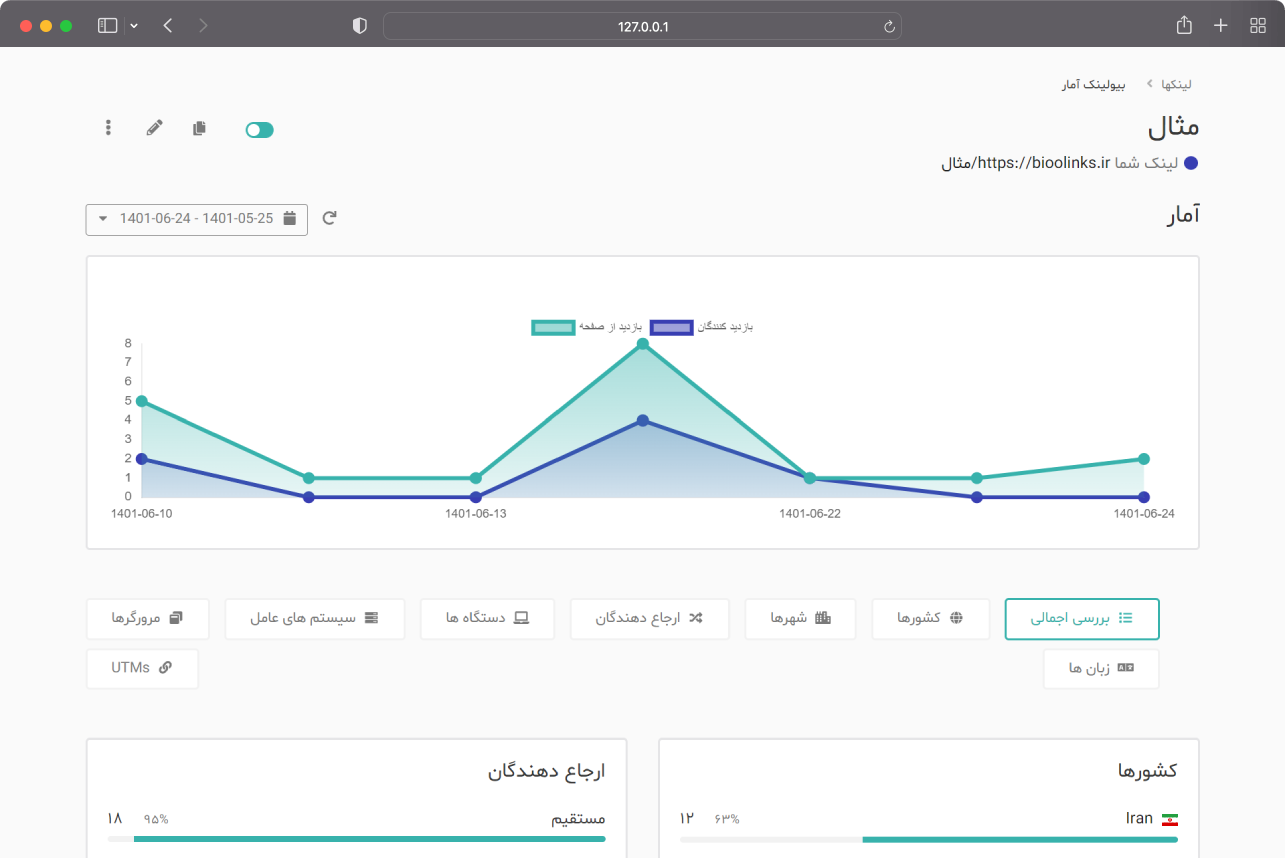1285x858 pixels.
Task: Open the UTMs tab
Action: click(142, 668)
